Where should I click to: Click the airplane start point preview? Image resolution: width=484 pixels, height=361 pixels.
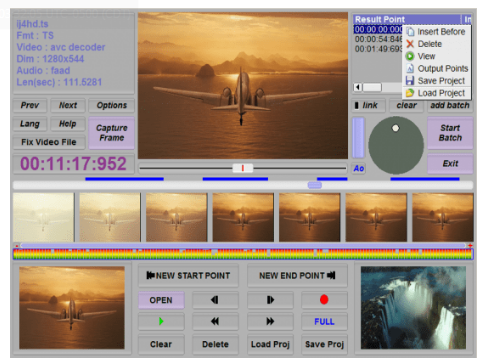pos(72,308)
